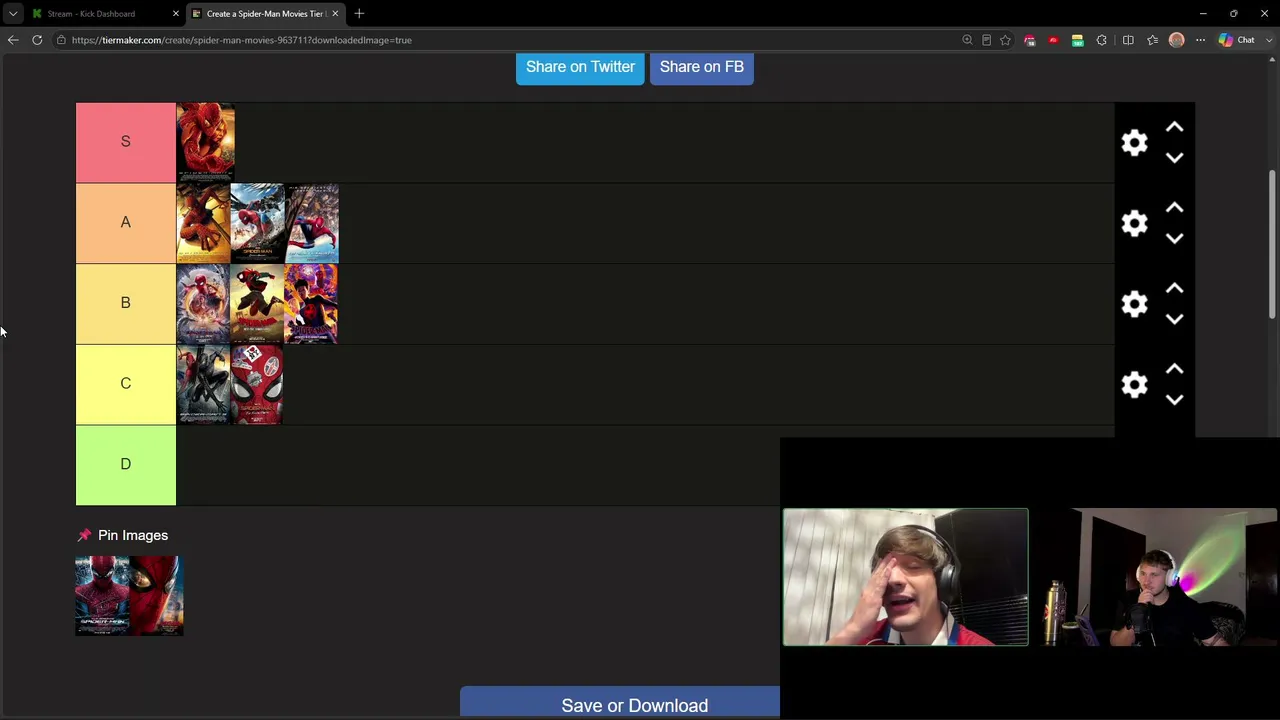
Task: Select the middle poster in A tier
Action: click(257, 223)
